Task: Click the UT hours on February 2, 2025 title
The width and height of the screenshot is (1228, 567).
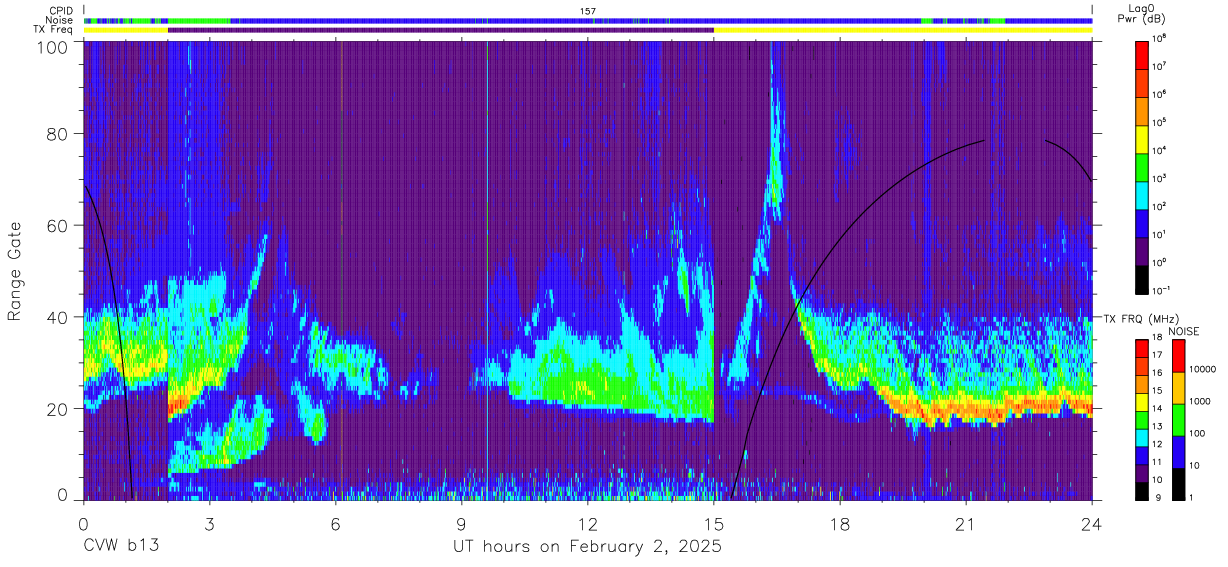Action: pos(587,547)
